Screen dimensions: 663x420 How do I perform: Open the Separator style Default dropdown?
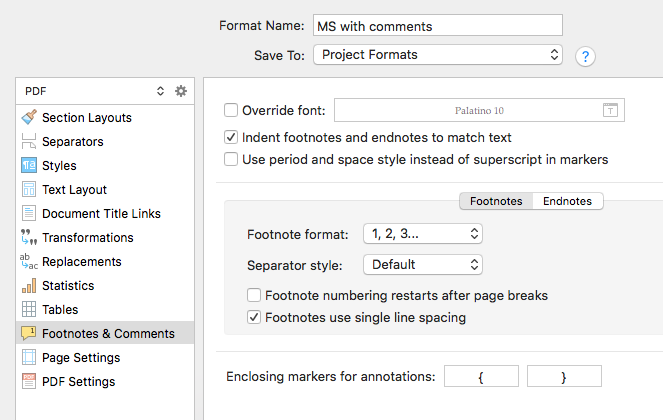[423, 265]
